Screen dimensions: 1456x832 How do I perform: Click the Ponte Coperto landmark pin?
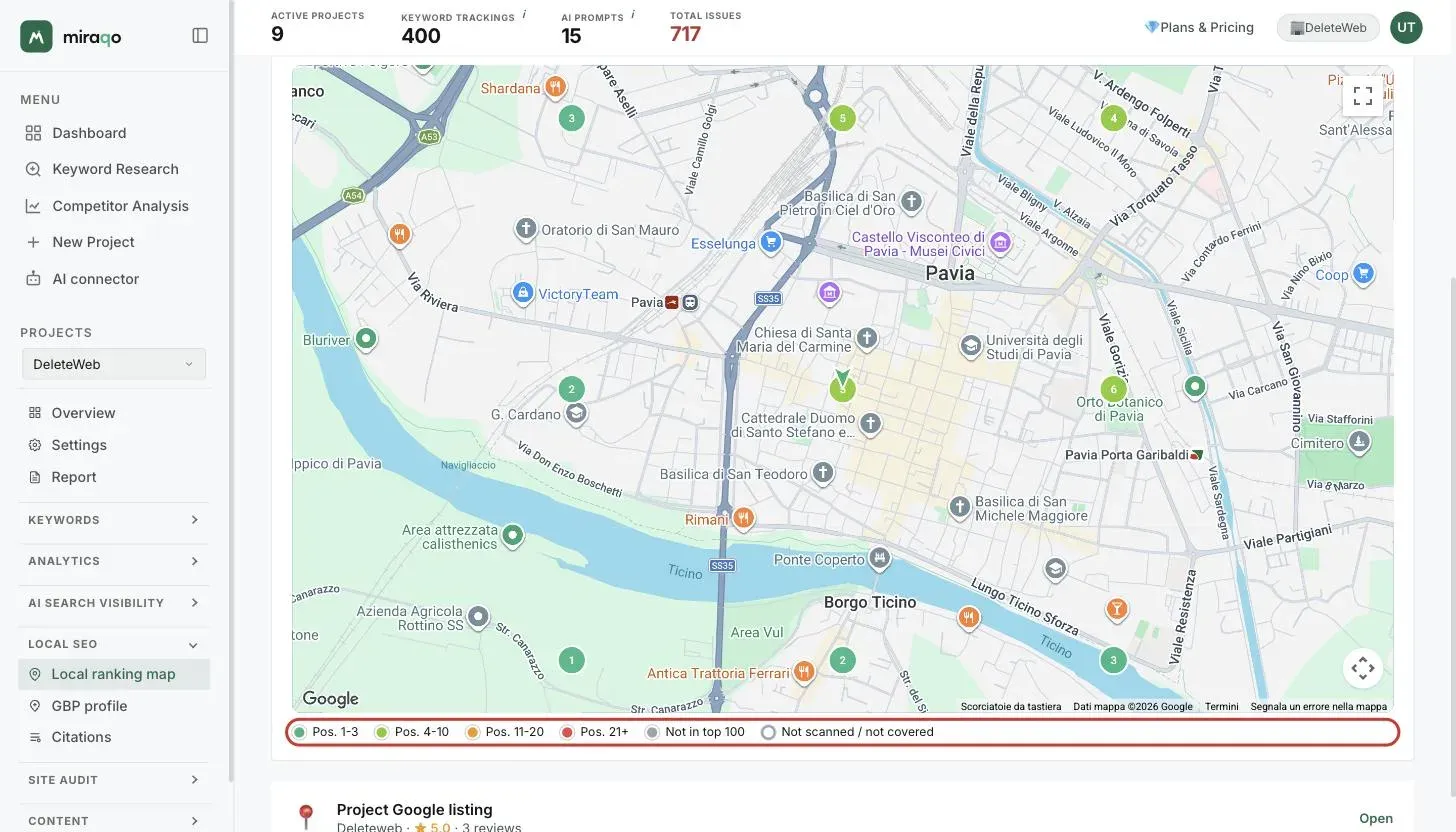tap(879, 558)
